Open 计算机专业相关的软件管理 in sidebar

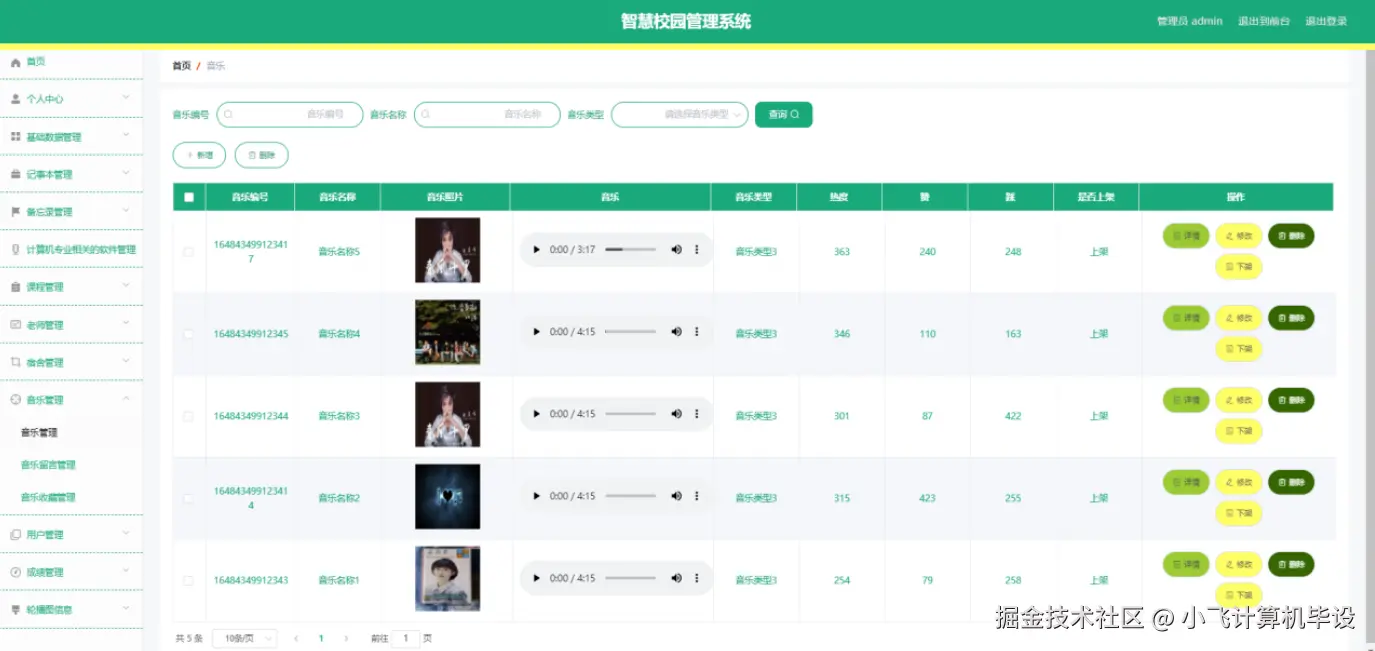71,249
